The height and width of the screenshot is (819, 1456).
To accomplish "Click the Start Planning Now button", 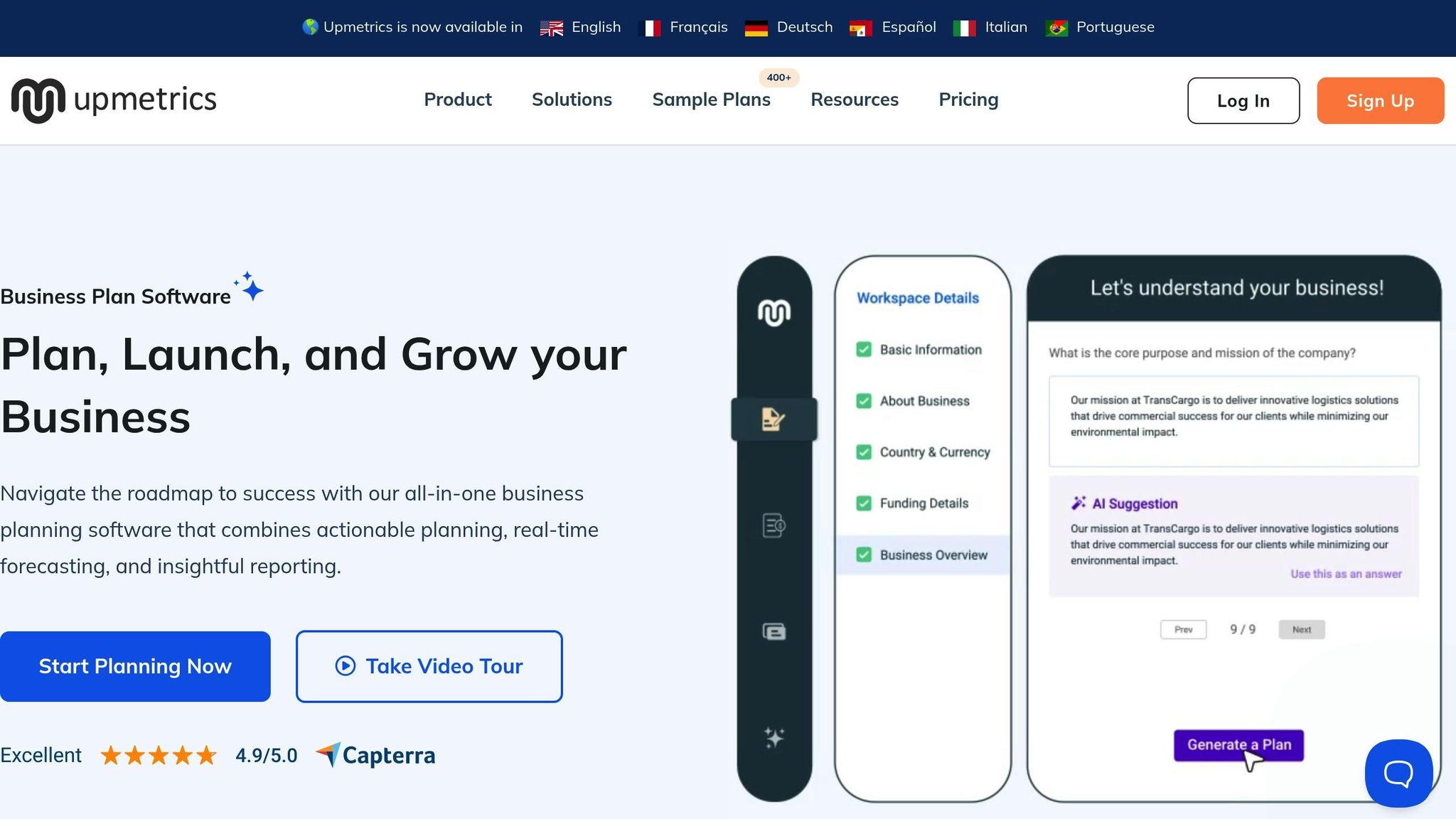I will (135, 666).
